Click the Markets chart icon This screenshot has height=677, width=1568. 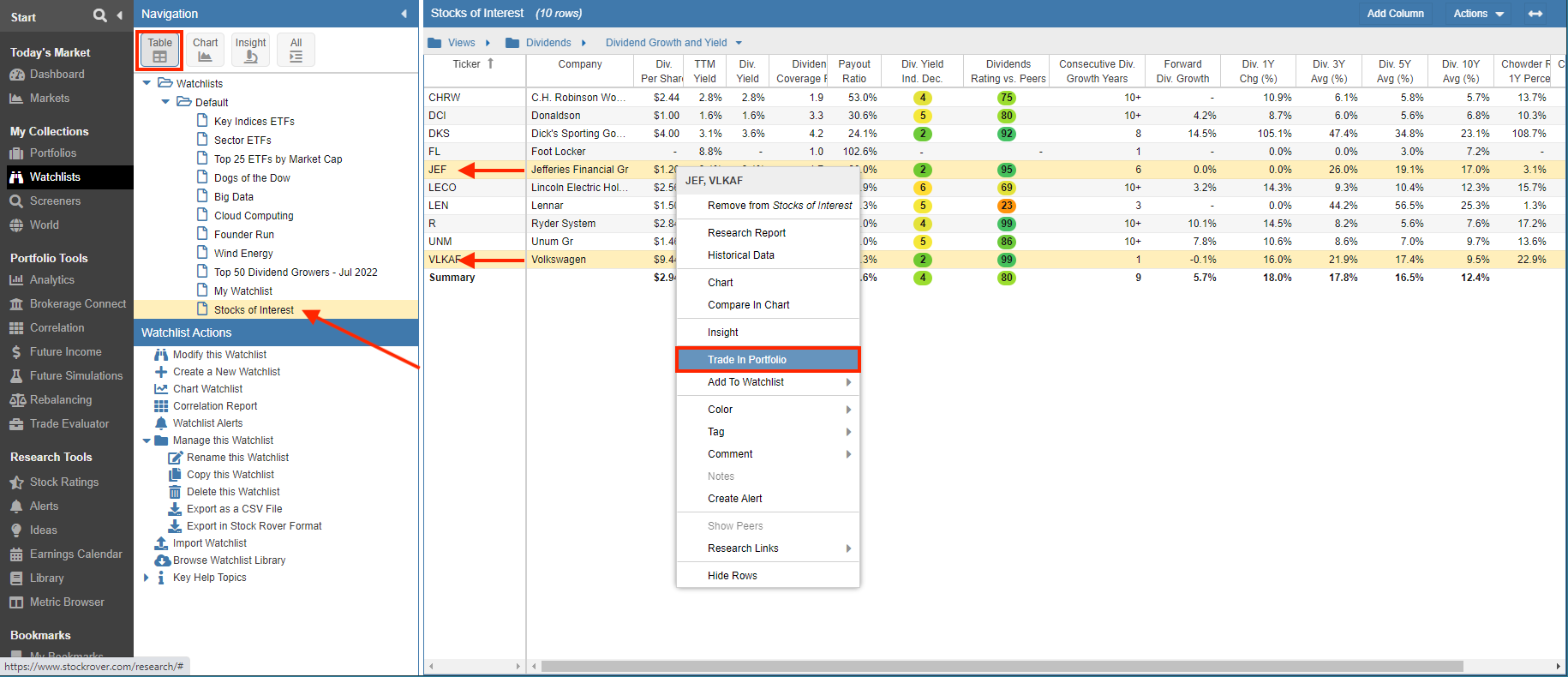tap(16, 99)
